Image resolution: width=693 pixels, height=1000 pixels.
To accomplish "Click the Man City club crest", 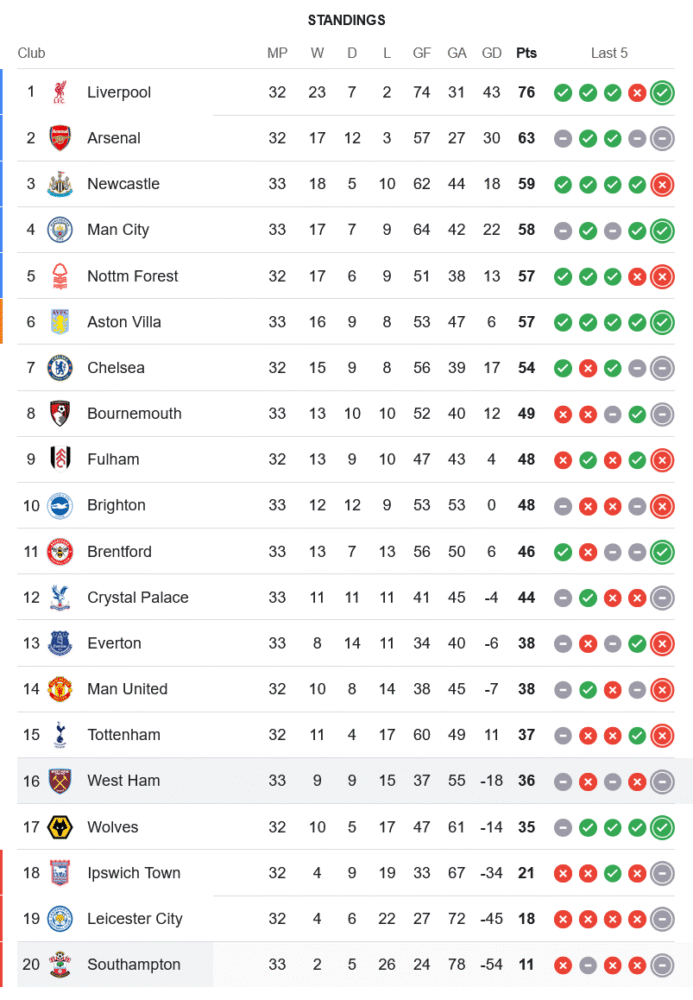I will [60, 230].
